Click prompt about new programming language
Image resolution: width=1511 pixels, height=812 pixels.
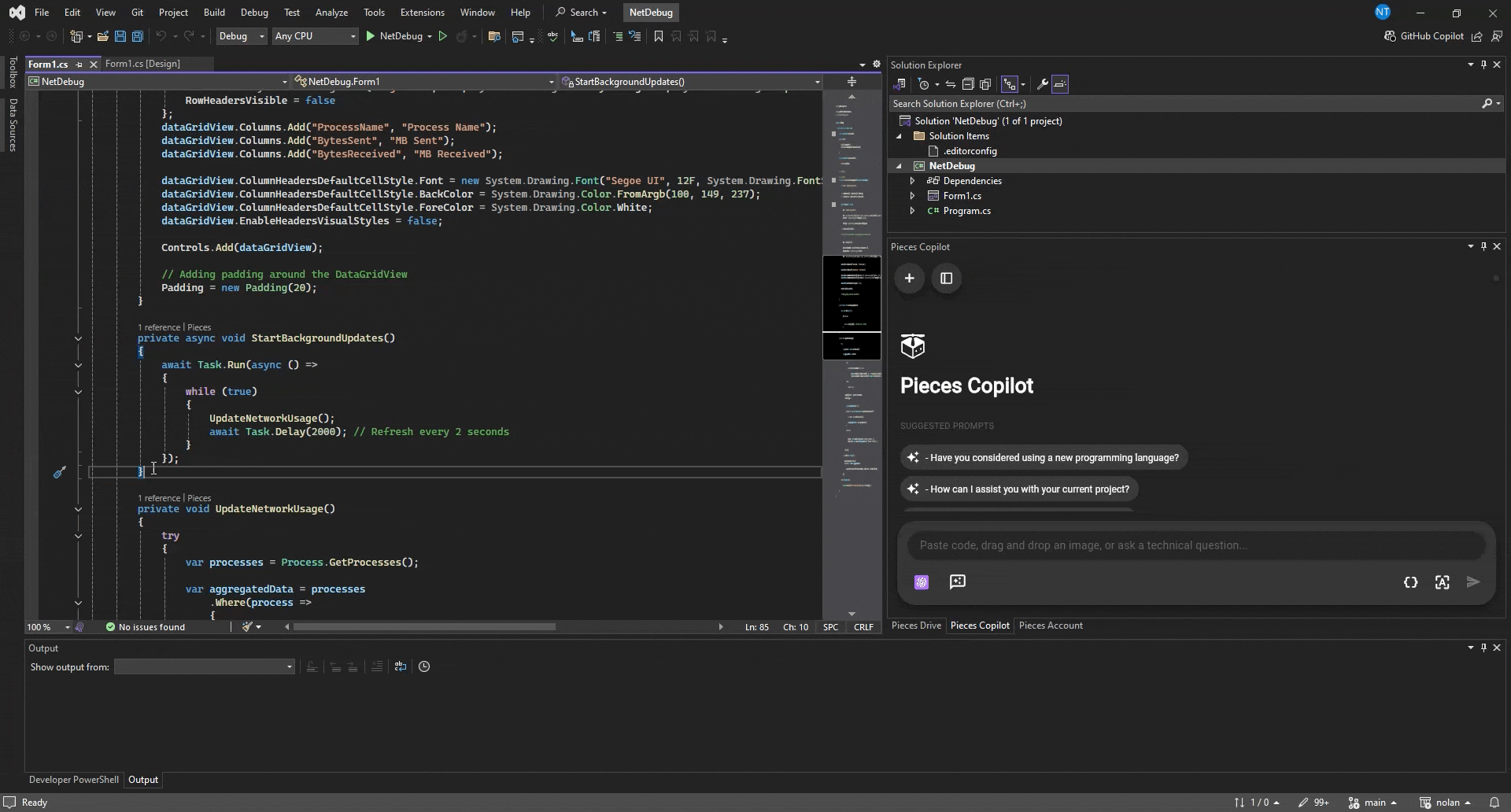coord(1044,458)
